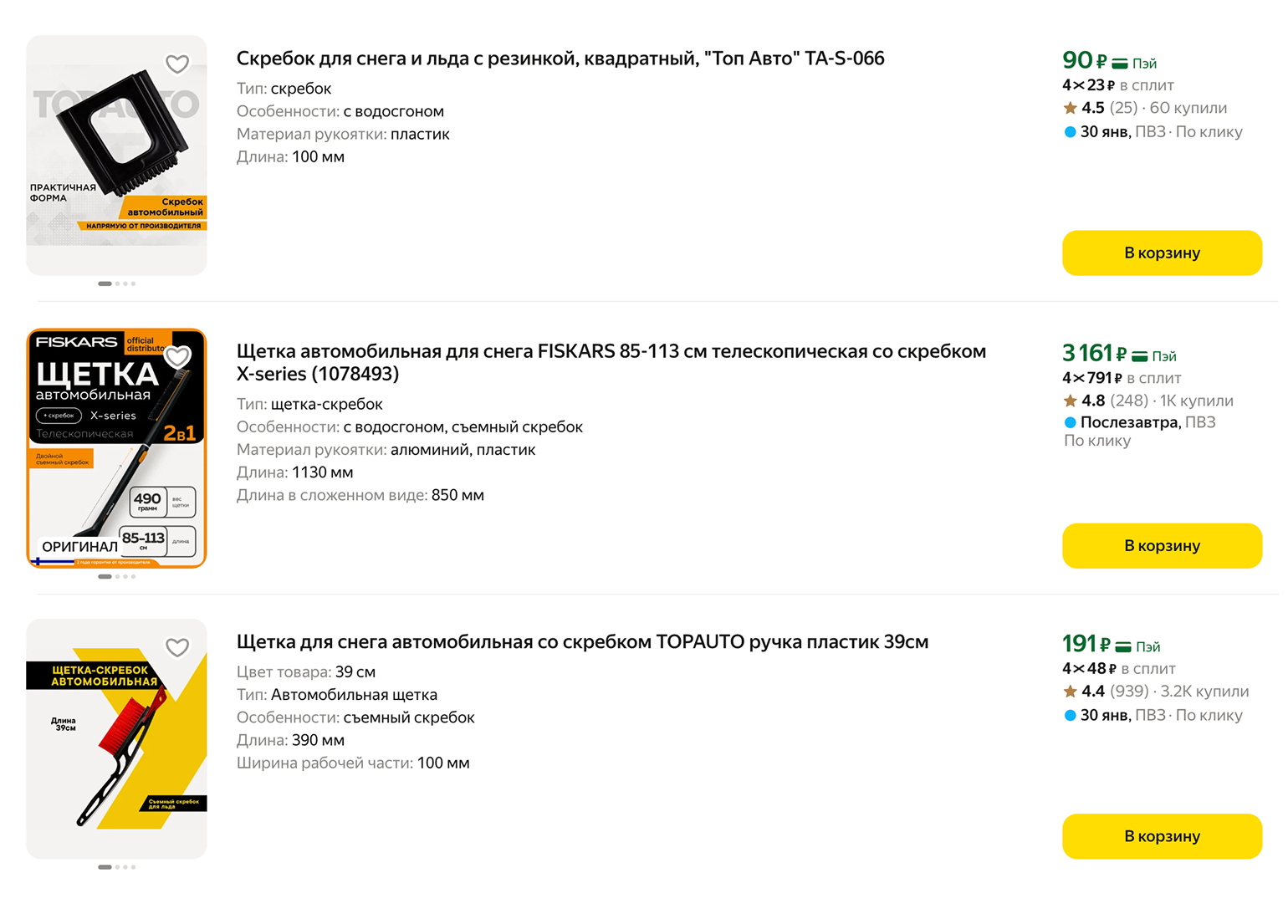1288x924 pixels.
Task: Click the second carousel dot under the FISKARS image
Action: pos(117,576)
